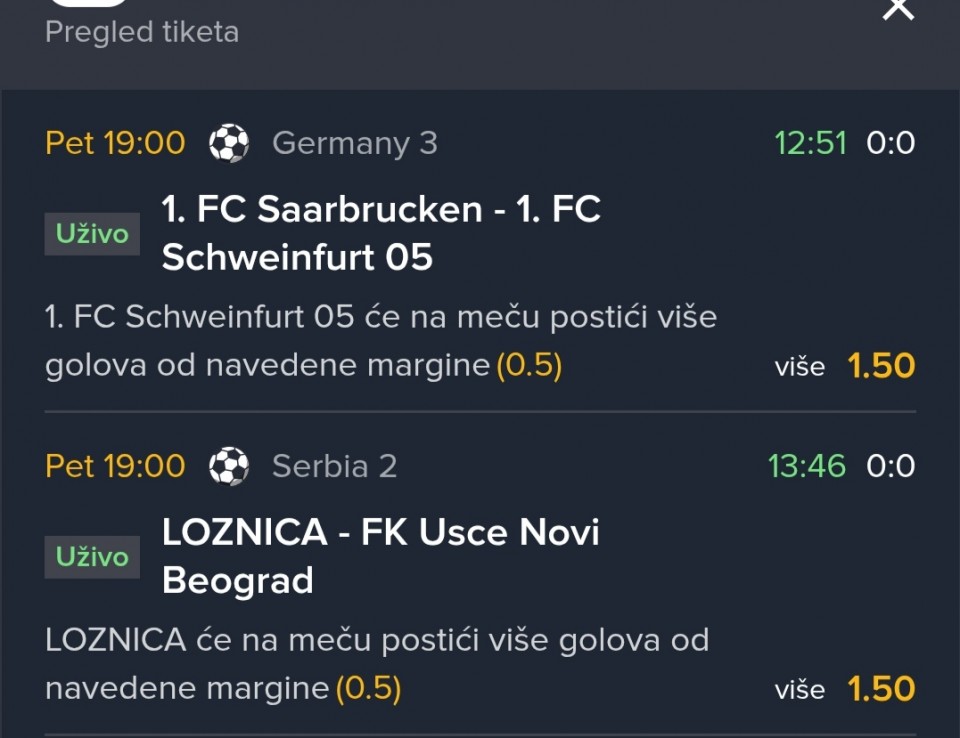Close the Pregled tiketa panel
The width and height of the screenshot is (960, 738).
pyautogui.click(x=898, y=9)
